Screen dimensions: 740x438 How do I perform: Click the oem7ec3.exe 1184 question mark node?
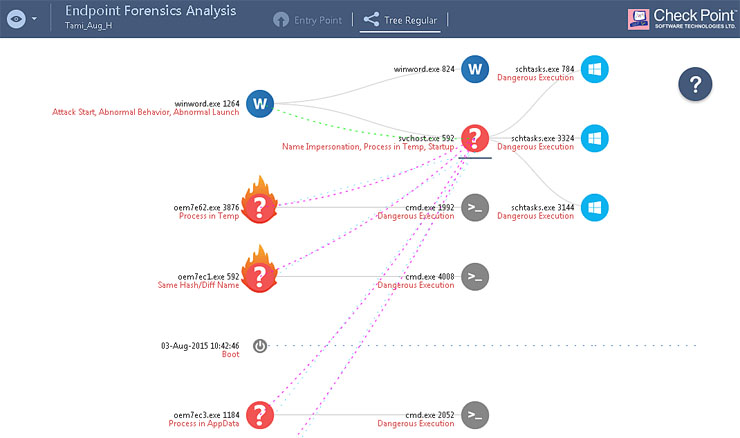coord(260,414)
